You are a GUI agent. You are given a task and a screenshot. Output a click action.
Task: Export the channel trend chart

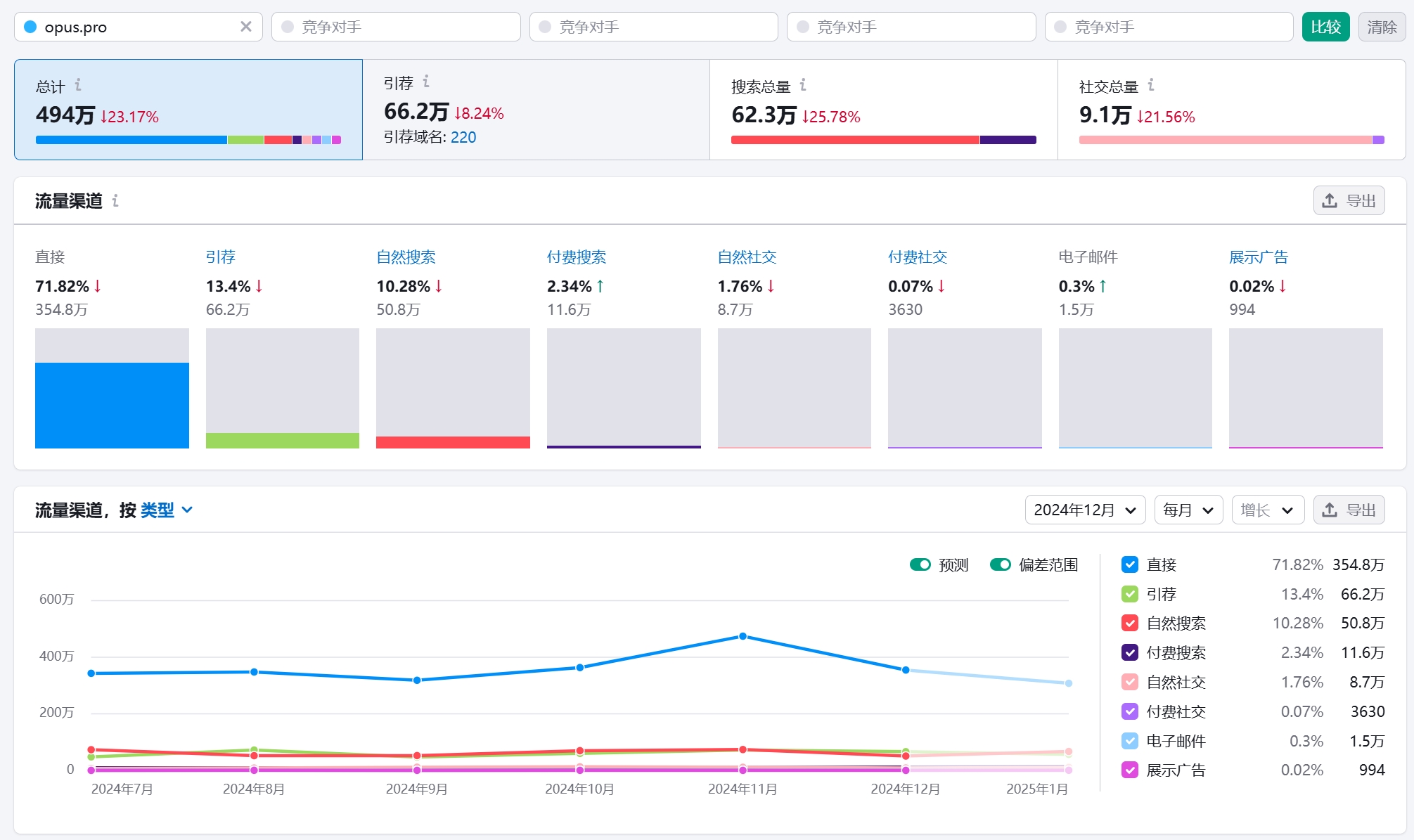coord(1349,510)
